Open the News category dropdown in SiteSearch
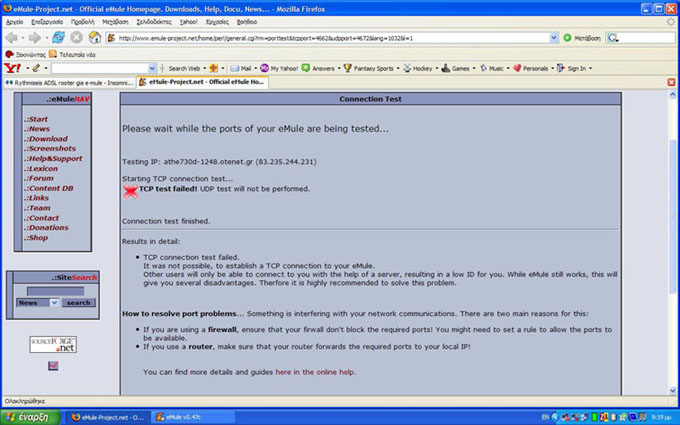The height and width of the screenshot is (425, 680). [54, 303]
